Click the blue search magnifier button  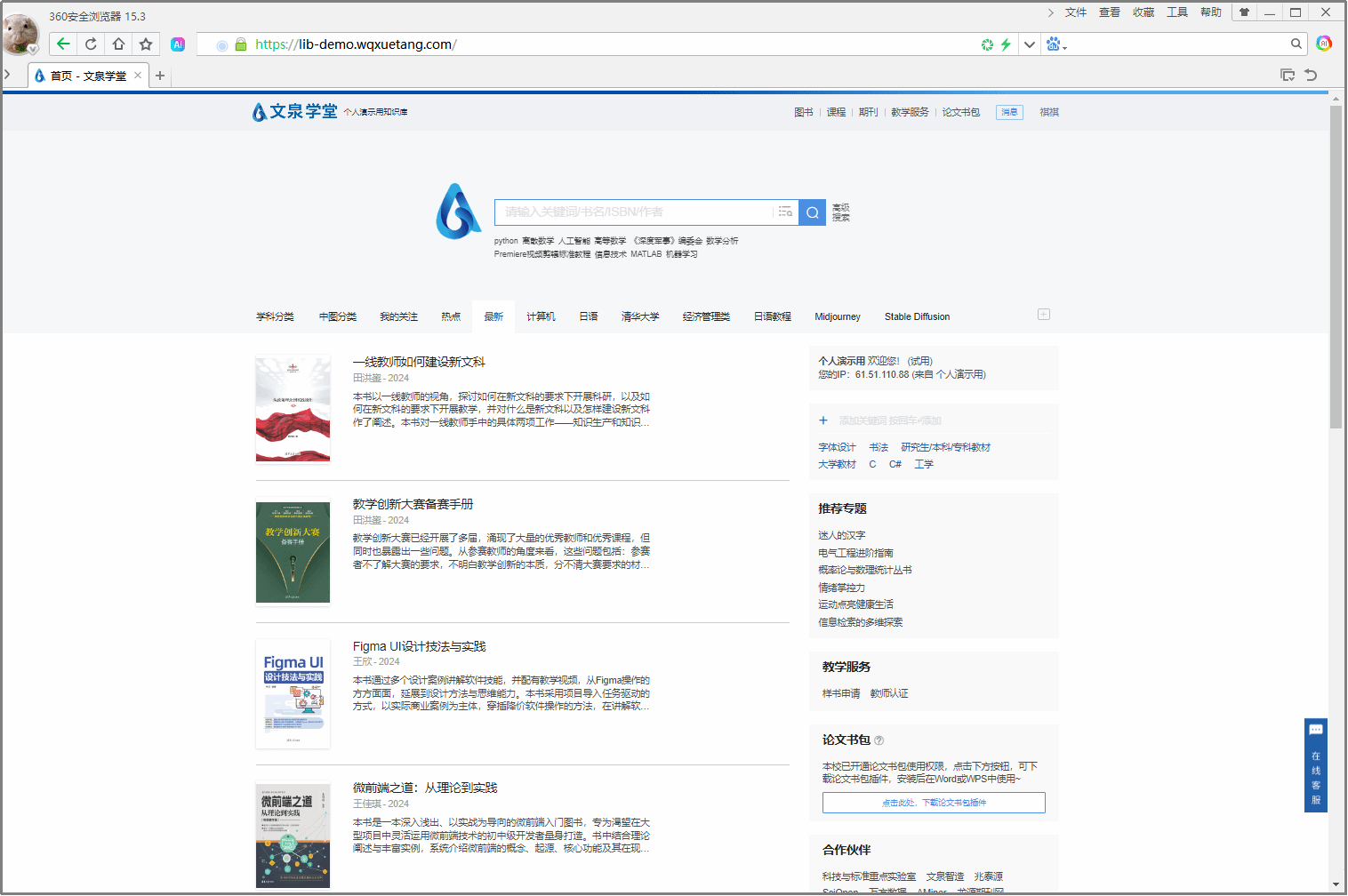point(812,212)
